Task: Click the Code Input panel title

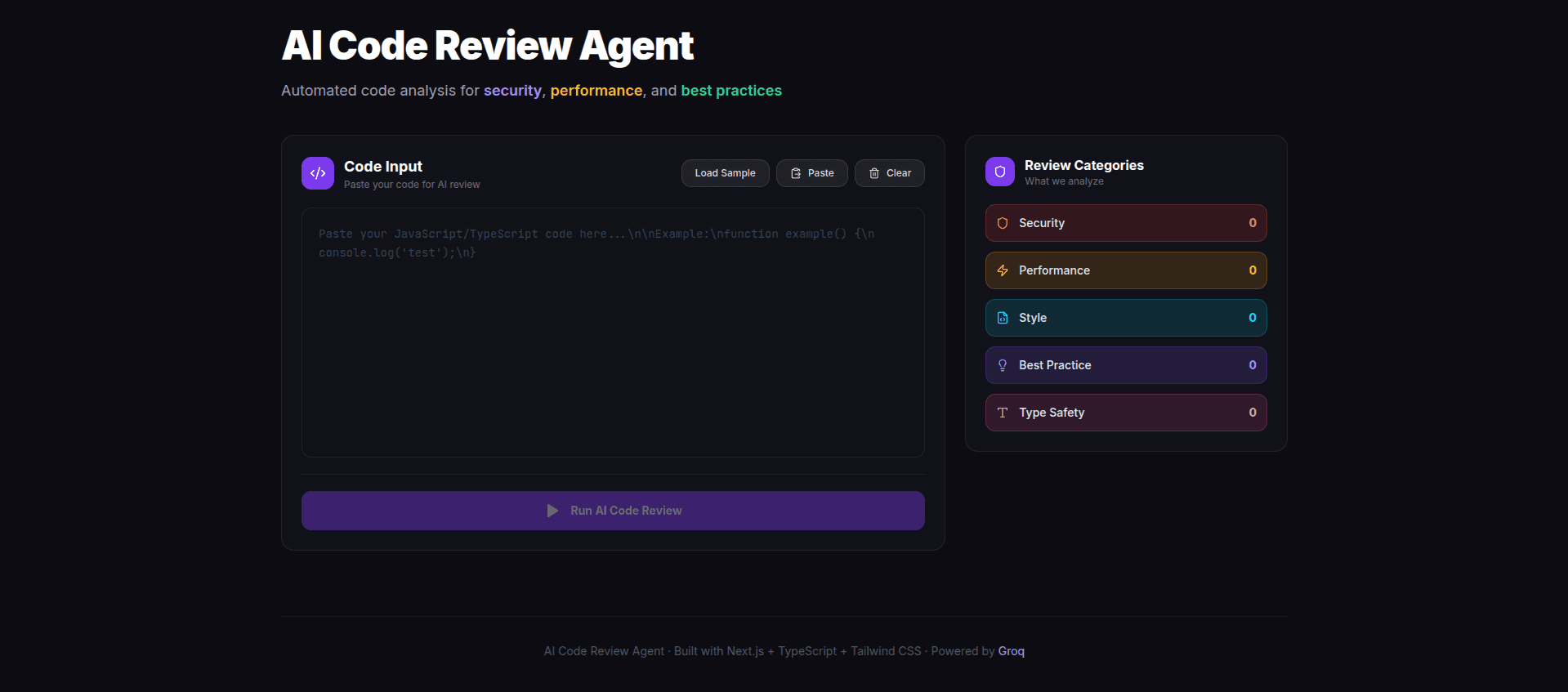Action: click(383, 167)
